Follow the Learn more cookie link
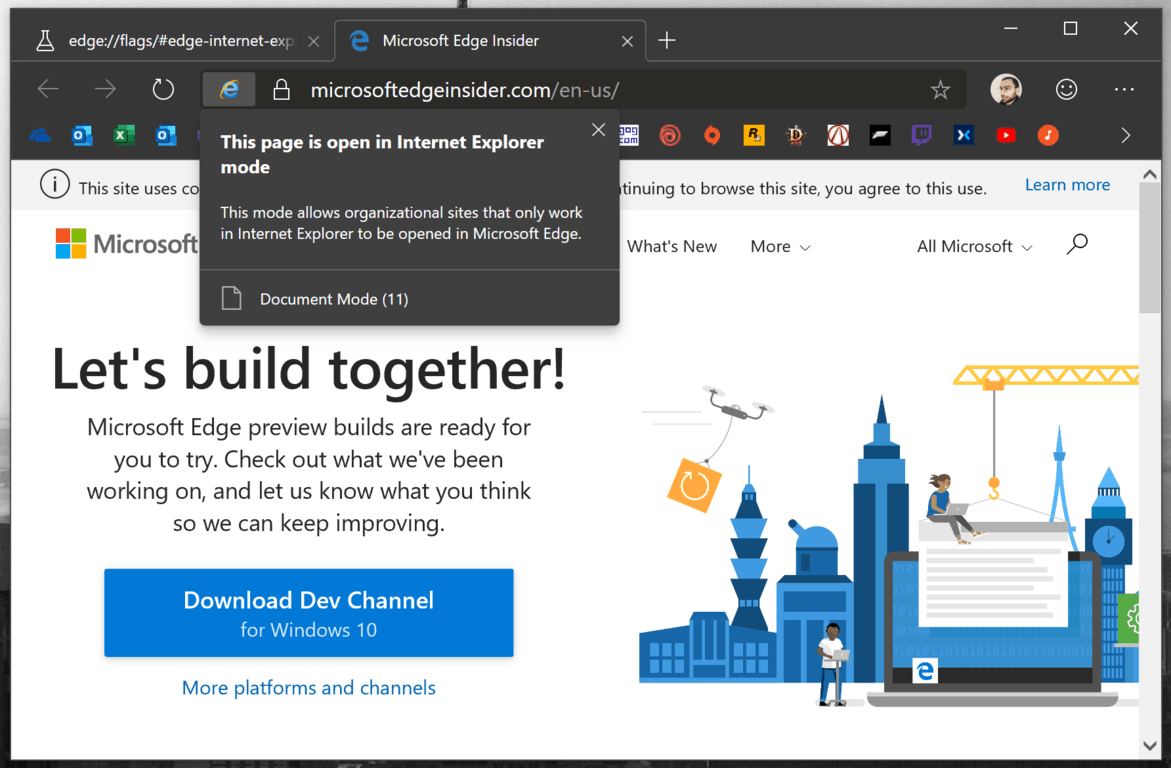 (x=1067, y=185)
